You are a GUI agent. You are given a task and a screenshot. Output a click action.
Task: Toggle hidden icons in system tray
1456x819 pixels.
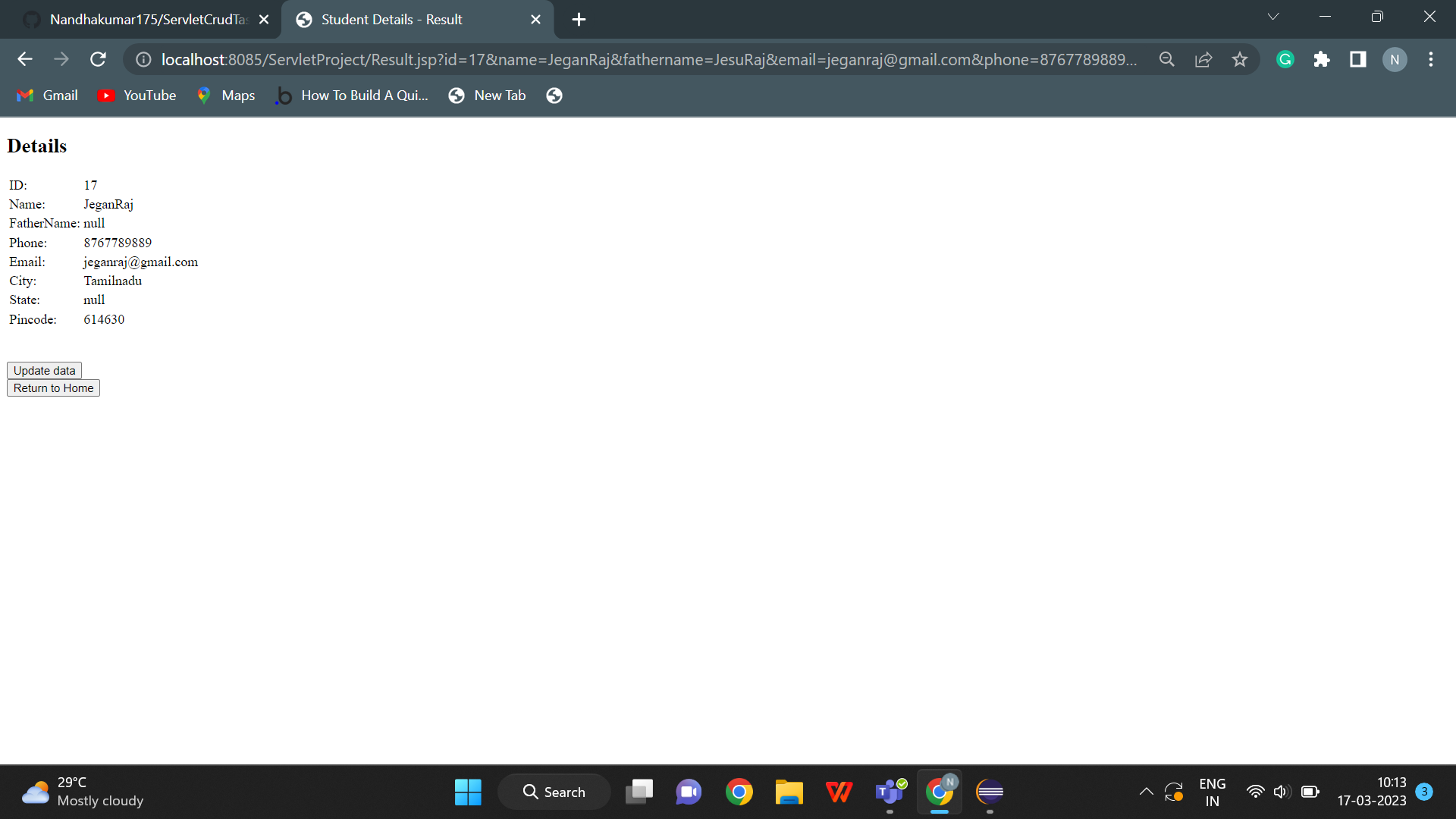coord(1146,792)
